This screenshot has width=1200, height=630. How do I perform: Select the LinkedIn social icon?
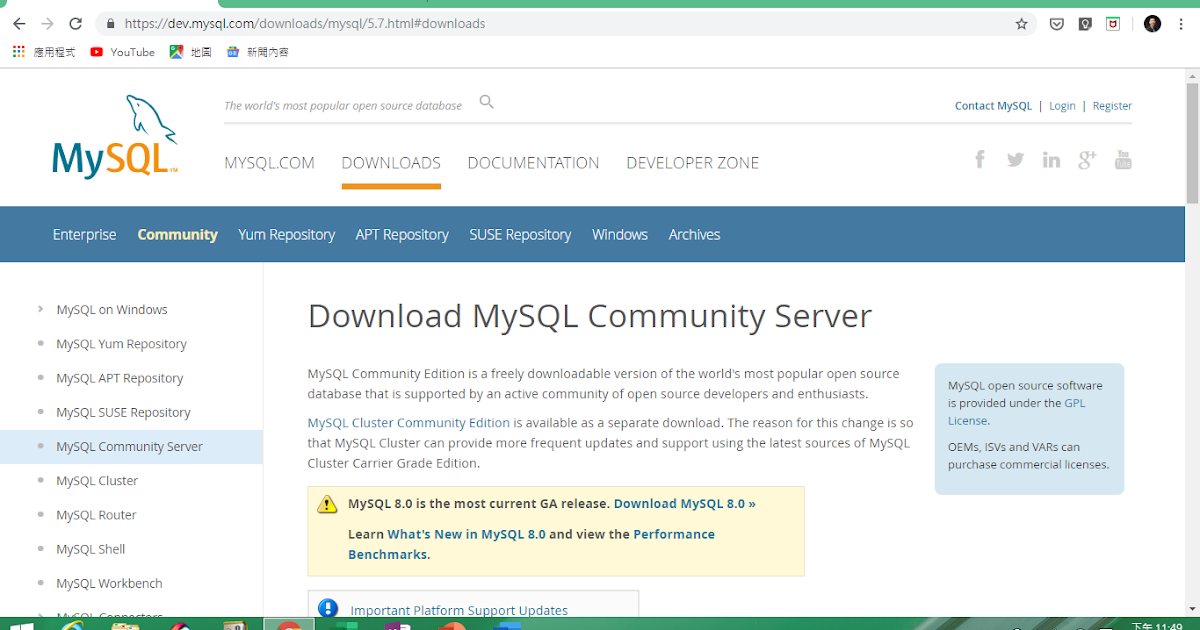coord(1051,159)
